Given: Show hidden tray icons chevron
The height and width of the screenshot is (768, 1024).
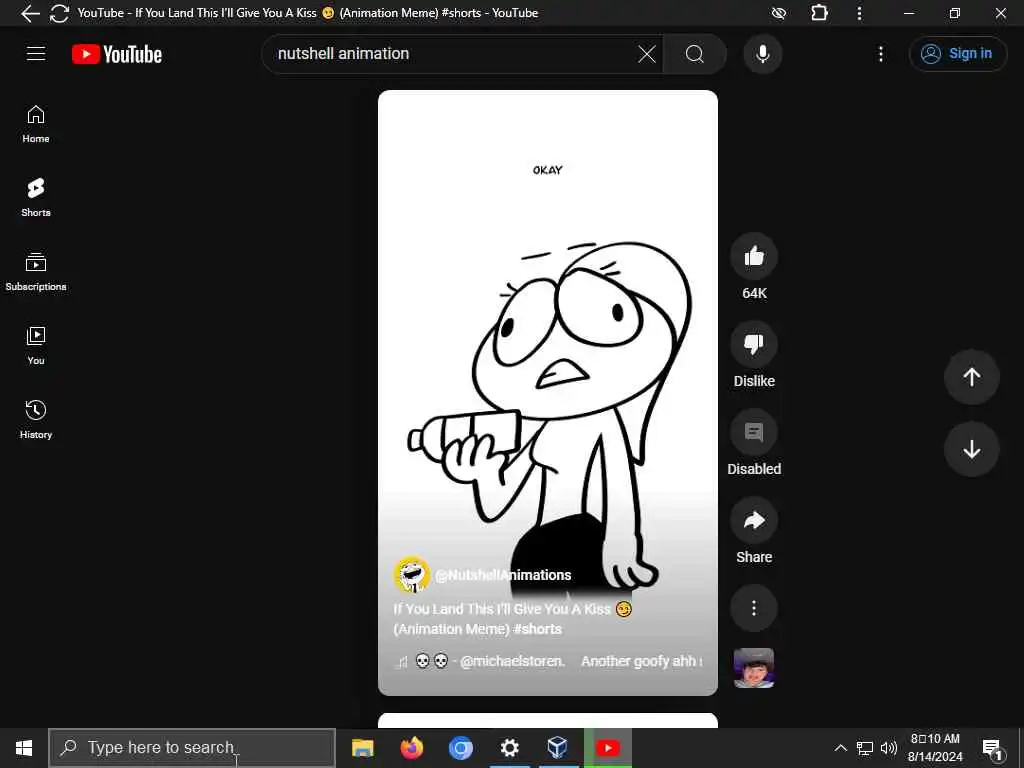Looking at the screenshot, I should click(840, 748).
